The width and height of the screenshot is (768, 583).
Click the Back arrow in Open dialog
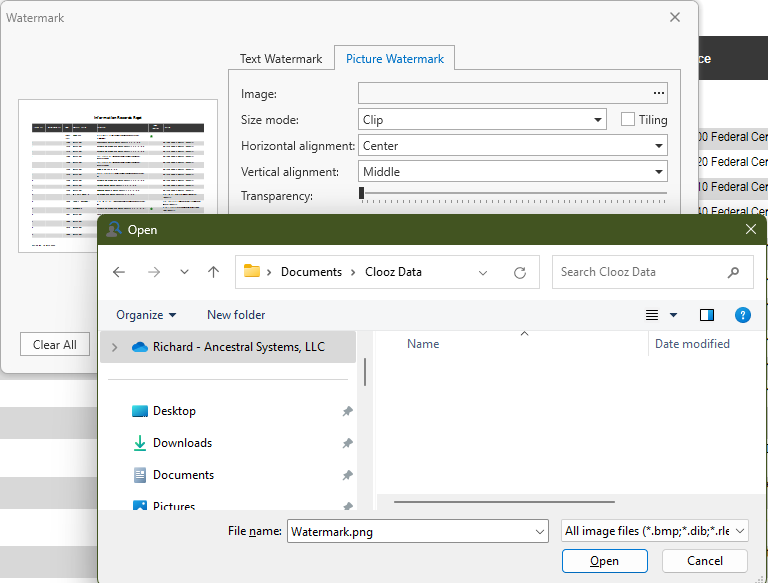(x=119, y=272)
